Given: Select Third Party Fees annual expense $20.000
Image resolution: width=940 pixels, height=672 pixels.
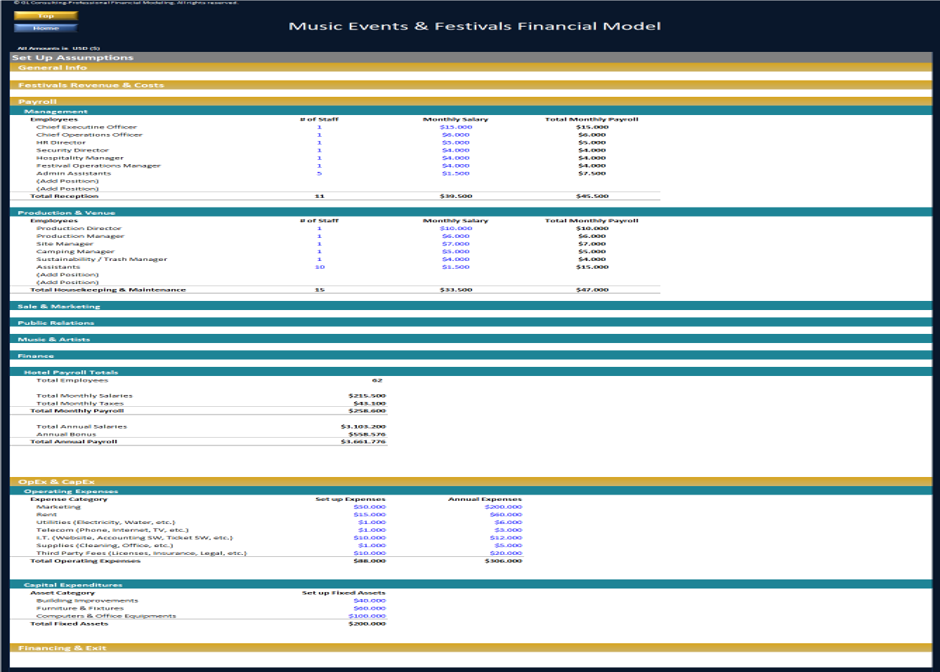Looking at the screenshot, I should click(x=505, y=553).
